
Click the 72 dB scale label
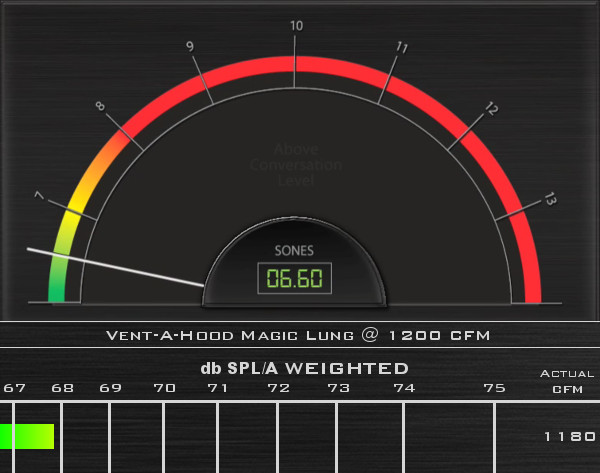(x=279, y=388)
